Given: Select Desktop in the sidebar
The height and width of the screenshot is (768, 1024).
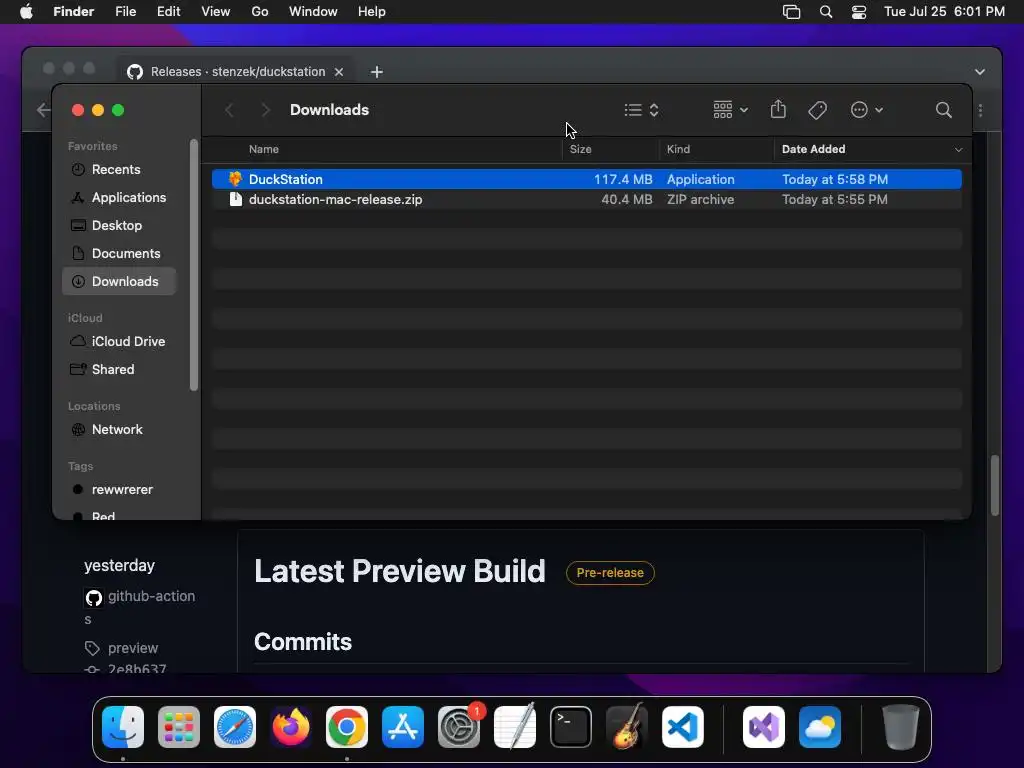Looking at the screenshot, I should point(119,225).
